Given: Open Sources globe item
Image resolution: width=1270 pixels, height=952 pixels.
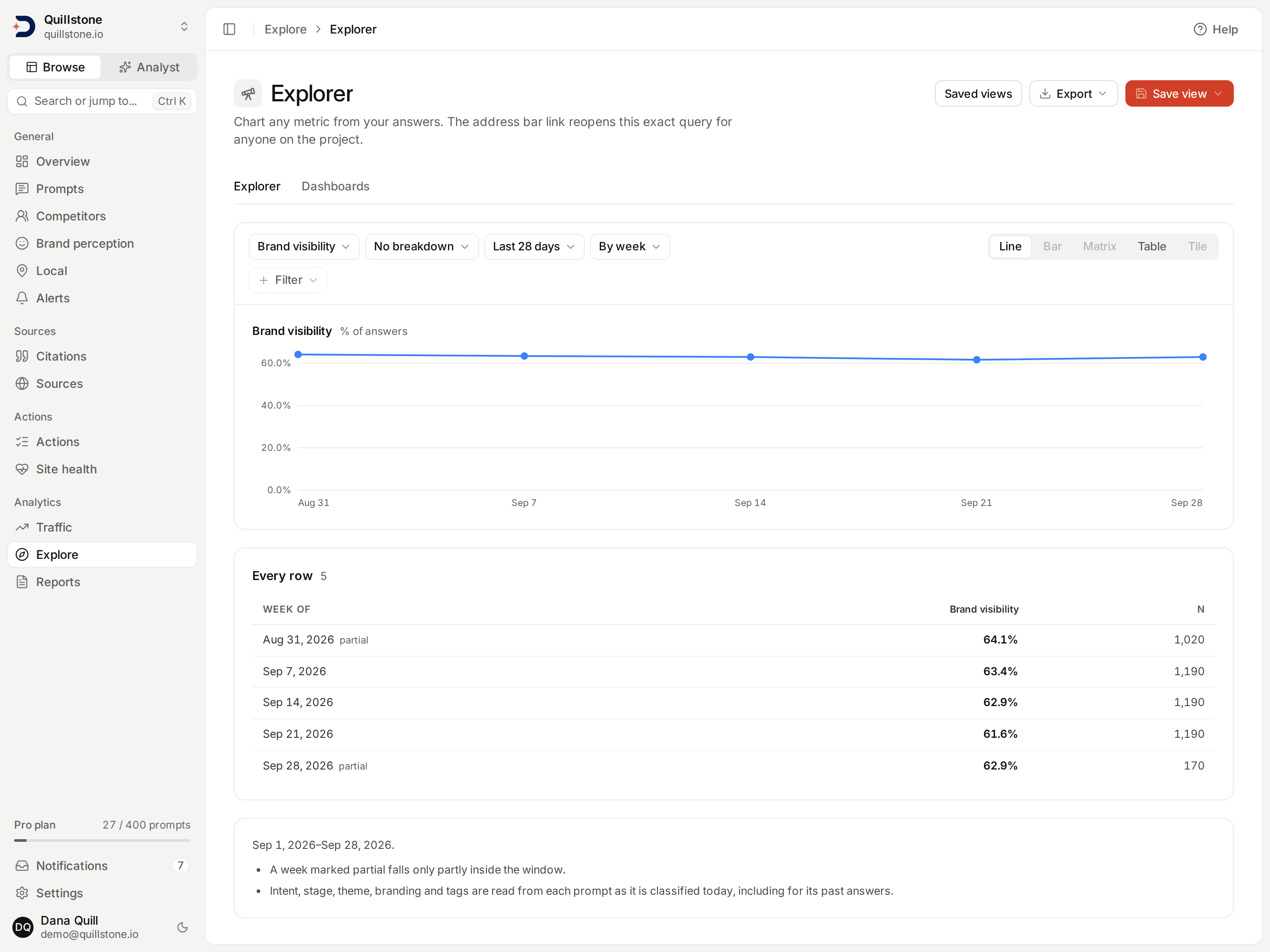Looking at the screenshot, I should [x=102, y=384].
